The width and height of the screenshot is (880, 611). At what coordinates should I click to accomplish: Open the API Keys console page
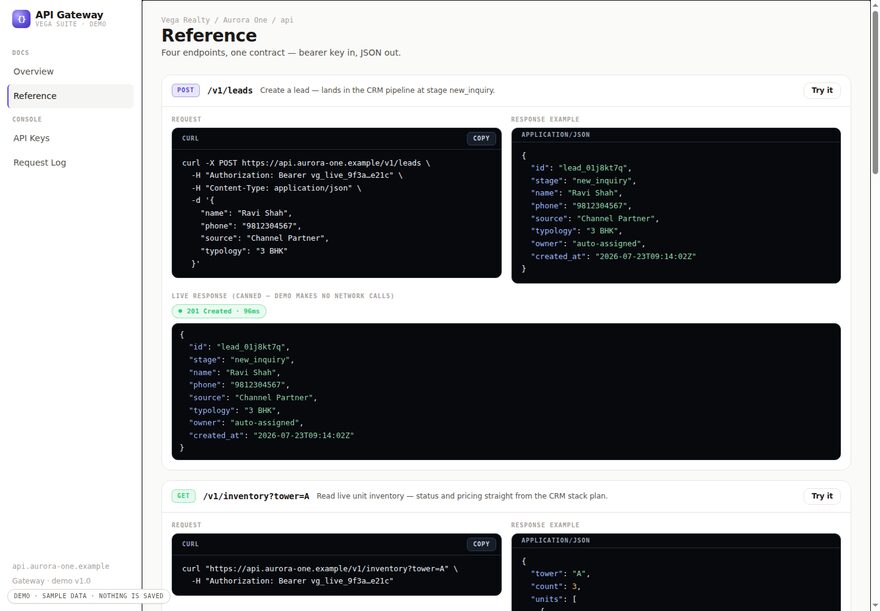point(71,138)
